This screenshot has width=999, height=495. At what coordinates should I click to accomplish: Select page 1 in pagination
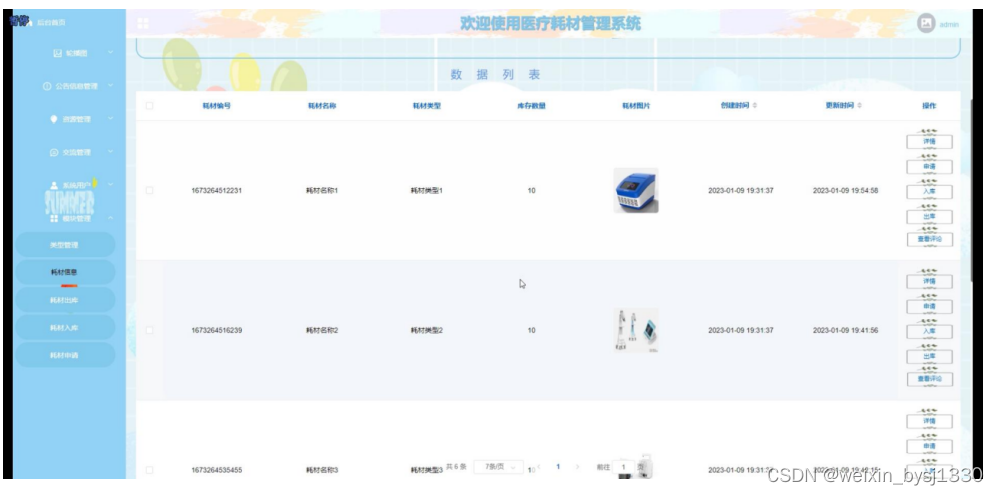(558, 467)
